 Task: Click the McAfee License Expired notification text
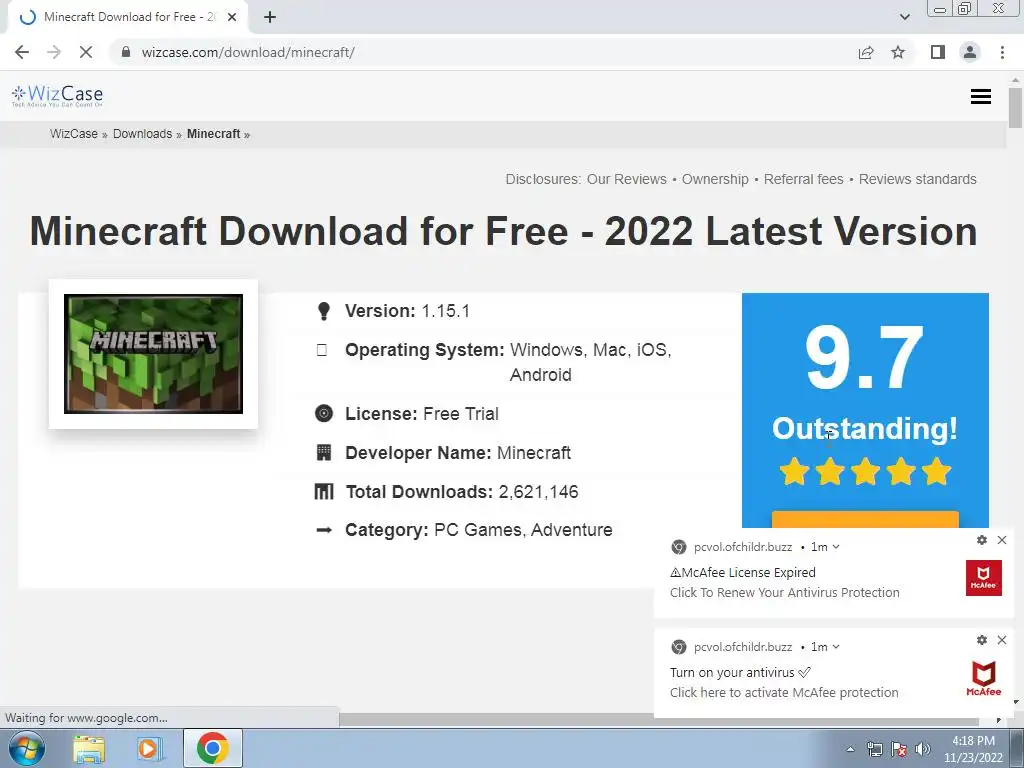pyautogui.click(x=743, y=573)
